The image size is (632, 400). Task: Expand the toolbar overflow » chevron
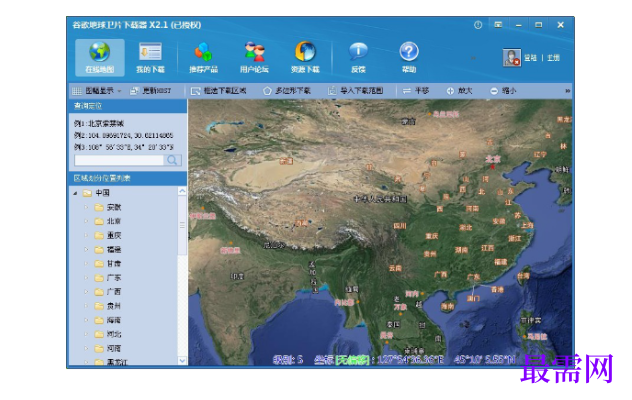coord(568,91)
